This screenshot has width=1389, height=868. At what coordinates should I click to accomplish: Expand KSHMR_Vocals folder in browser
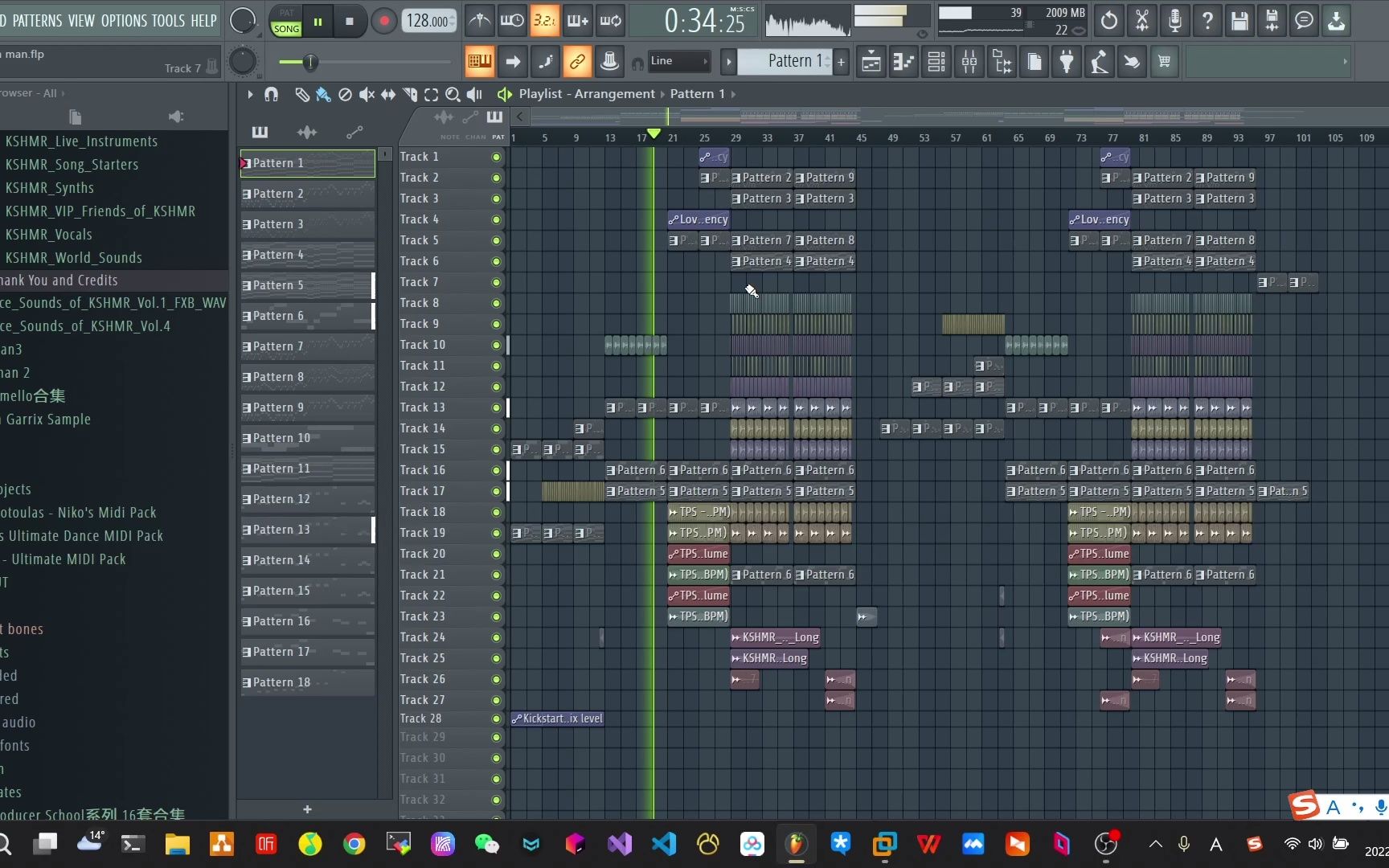coord(49,235)
